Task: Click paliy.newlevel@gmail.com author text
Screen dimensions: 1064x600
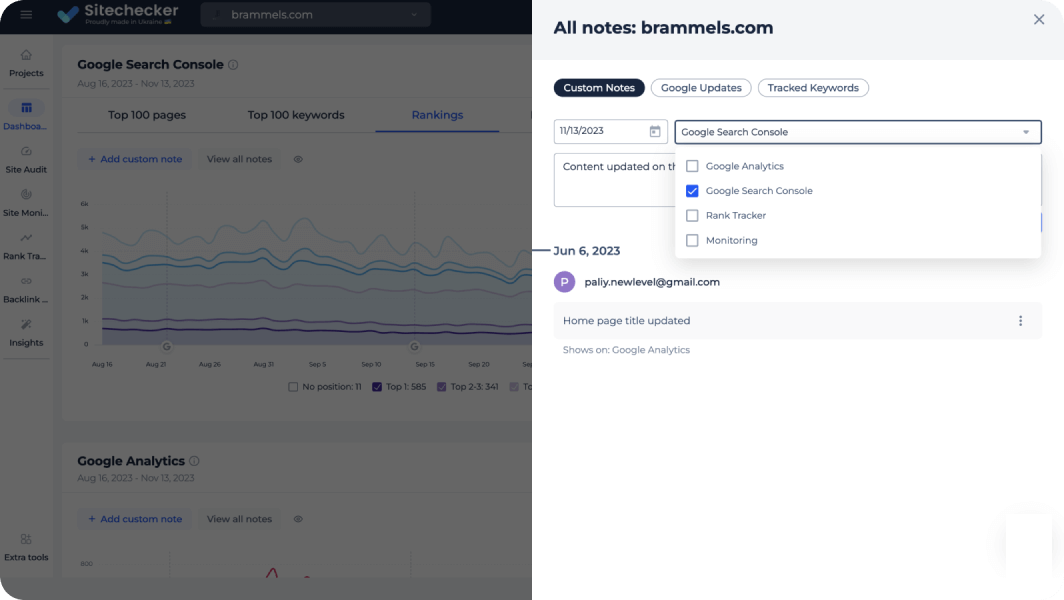Action: pyautogui.click(x=651, y=282)
